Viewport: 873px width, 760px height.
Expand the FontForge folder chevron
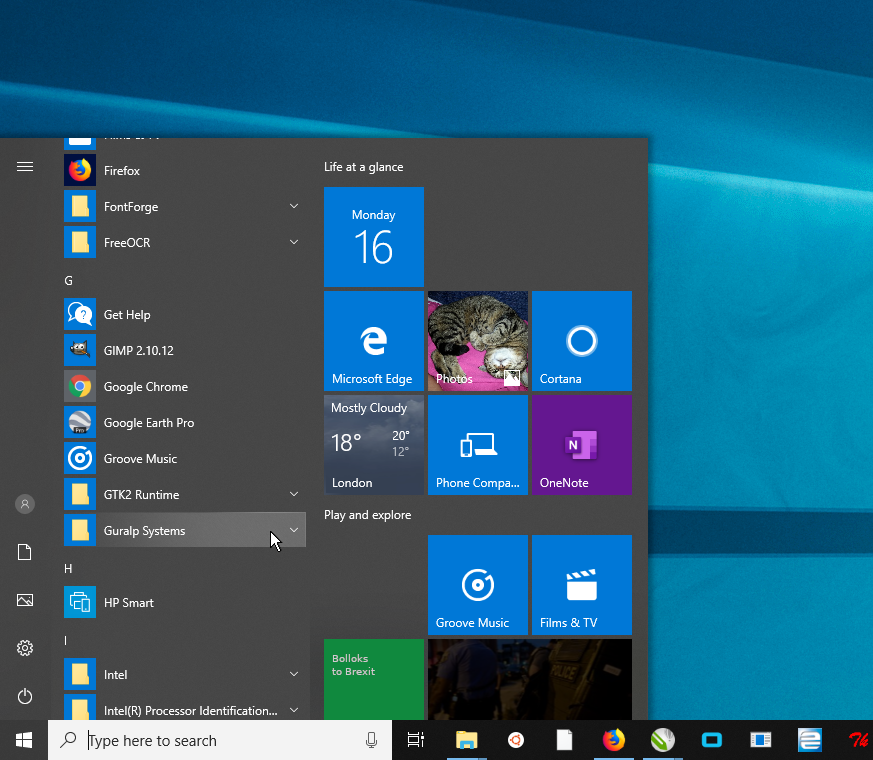293,207
